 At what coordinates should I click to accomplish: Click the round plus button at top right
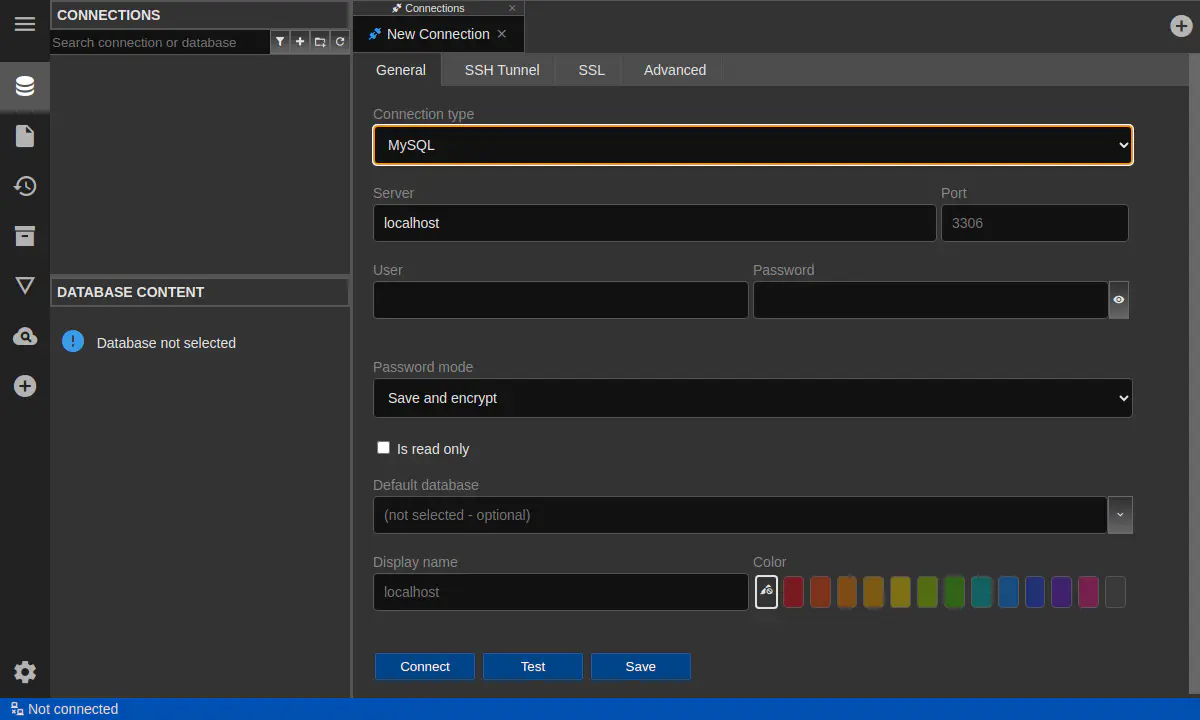click(1181, 26)
